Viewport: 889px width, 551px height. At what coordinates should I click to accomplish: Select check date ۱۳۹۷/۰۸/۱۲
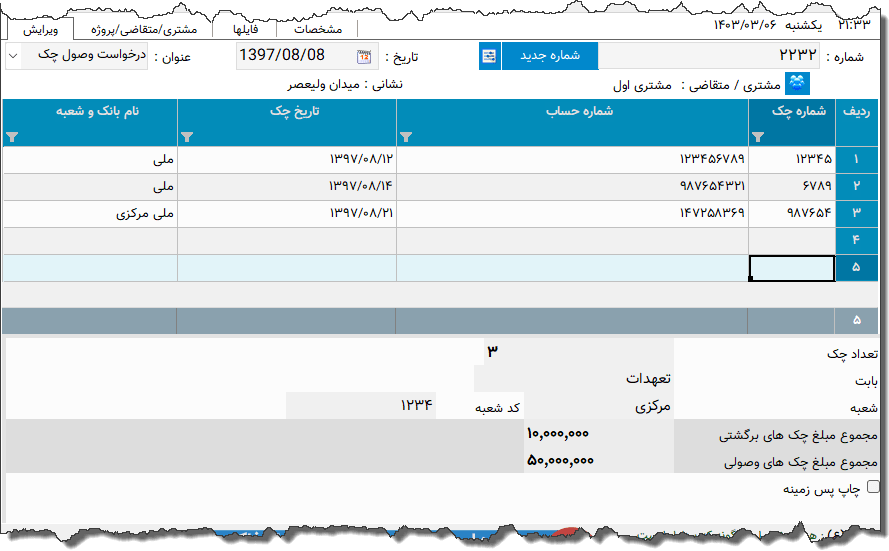point(287,160)
